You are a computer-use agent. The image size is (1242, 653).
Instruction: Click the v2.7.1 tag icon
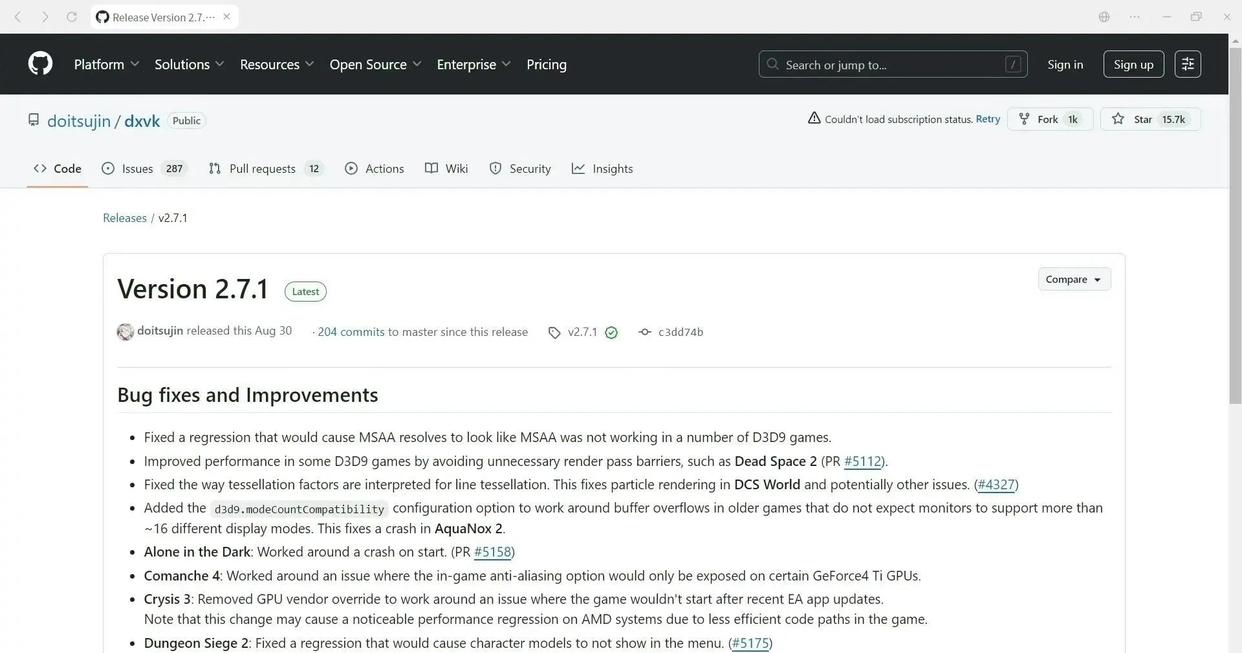tap(554, 332)
